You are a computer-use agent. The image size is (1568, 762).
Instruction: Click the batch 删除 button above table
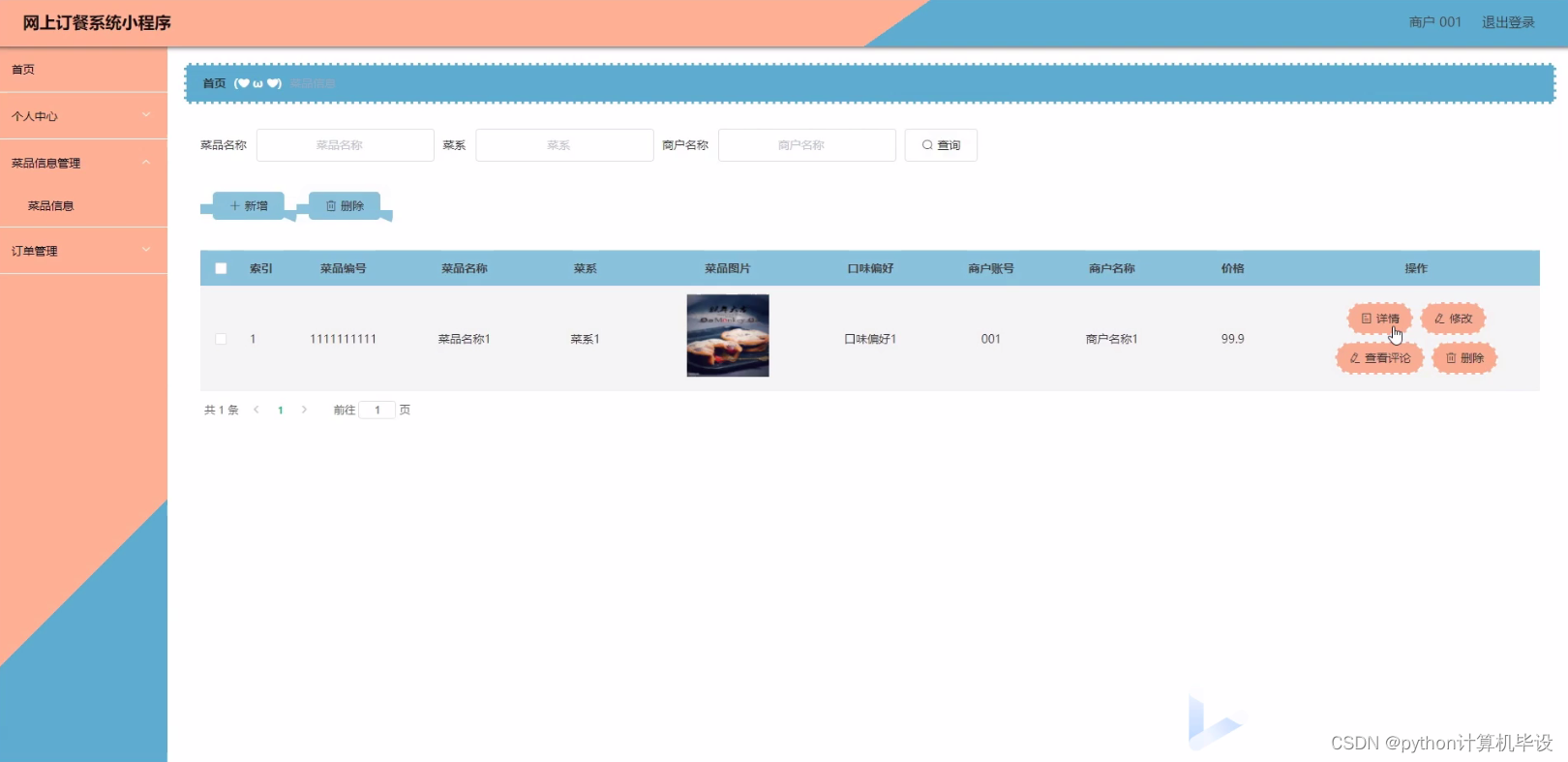(345, 205)
